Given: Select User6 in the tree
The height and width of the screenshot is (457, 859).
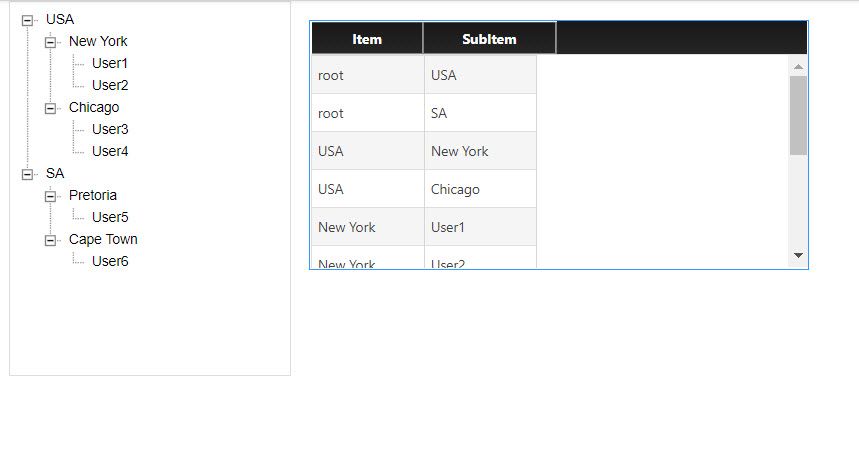Looking at the screenshot, I should coord(110,261).
